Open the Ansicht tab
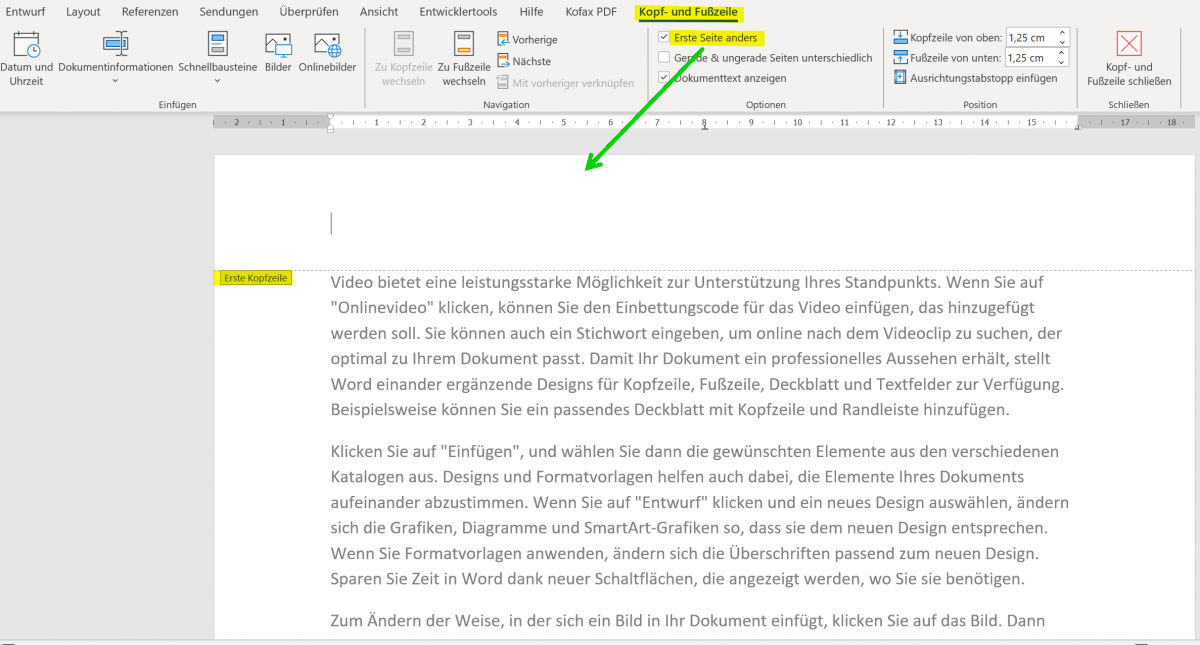 tap(378, 12)
